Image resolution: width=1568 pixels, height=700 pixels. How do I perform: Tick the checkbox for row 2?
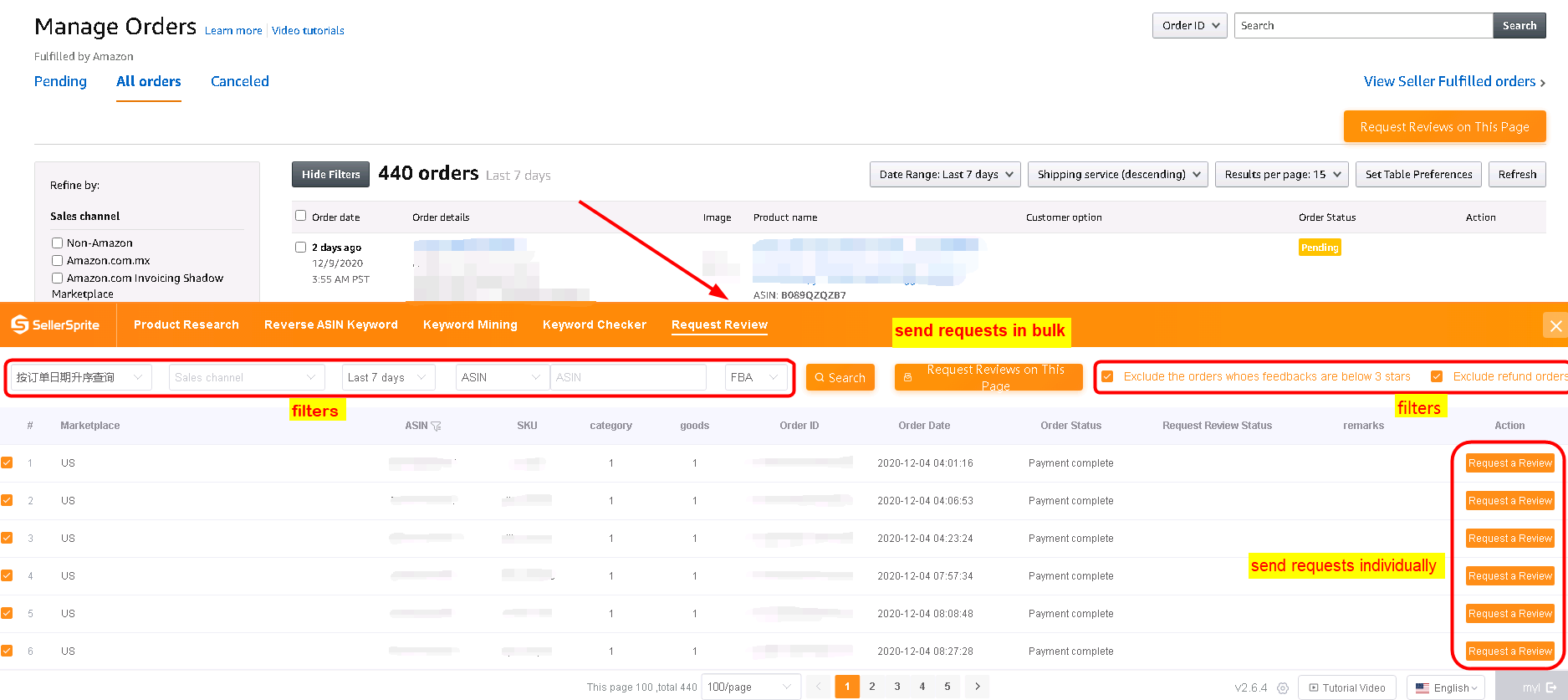[7, 500]
